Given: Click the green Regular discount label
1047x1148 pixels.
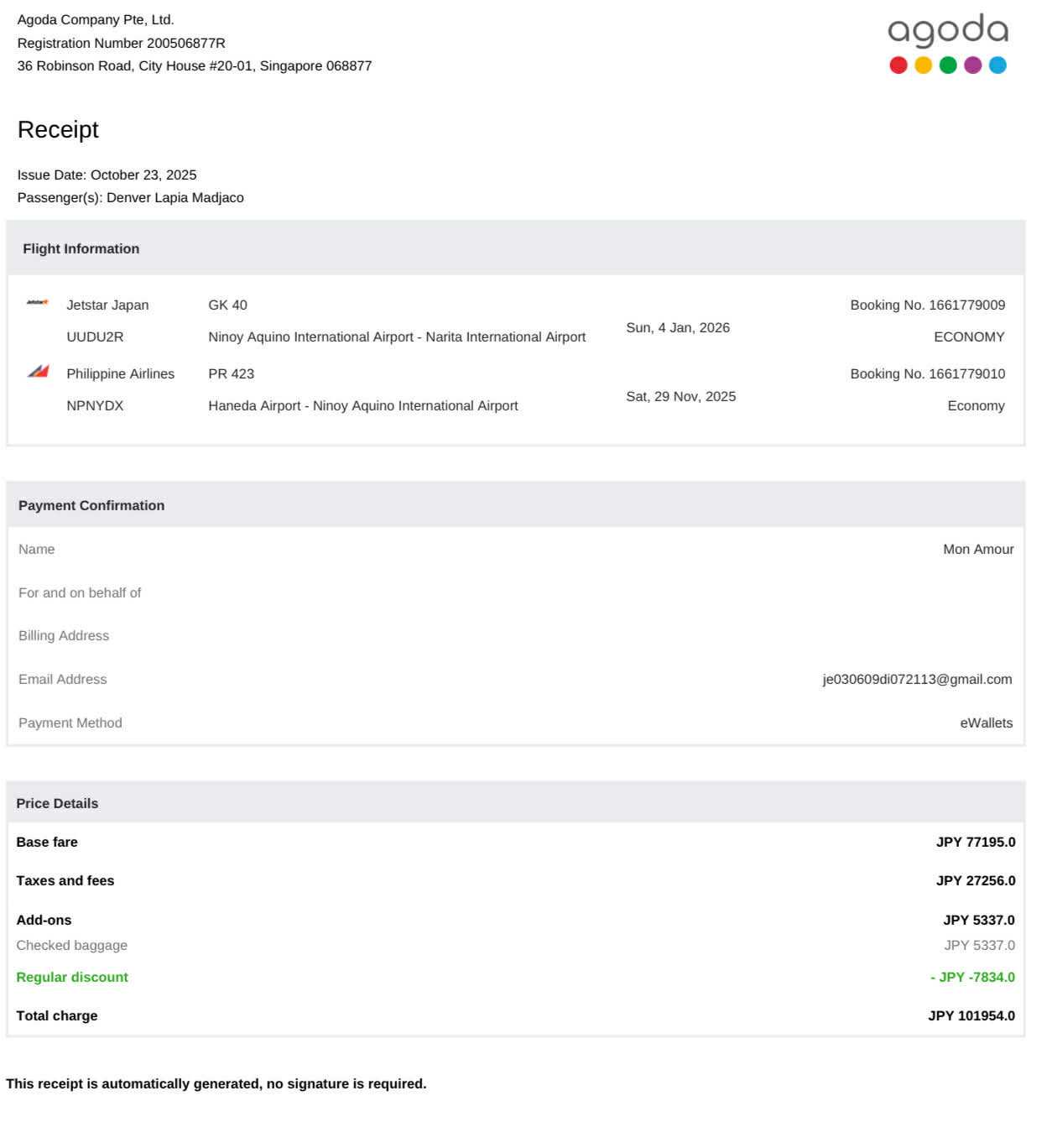Looking at the screenshot, I should coord(72,977).
